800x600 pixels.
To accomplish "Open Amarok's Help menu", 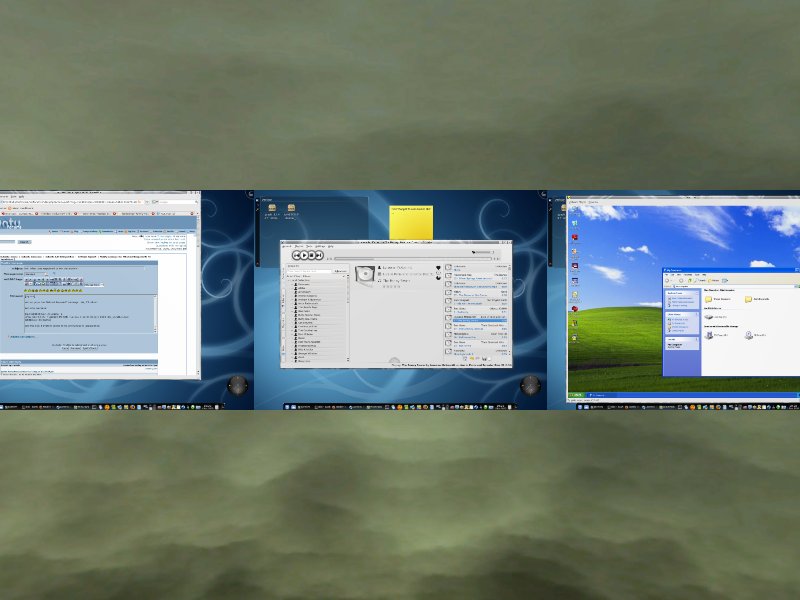I will click(331, 246).
